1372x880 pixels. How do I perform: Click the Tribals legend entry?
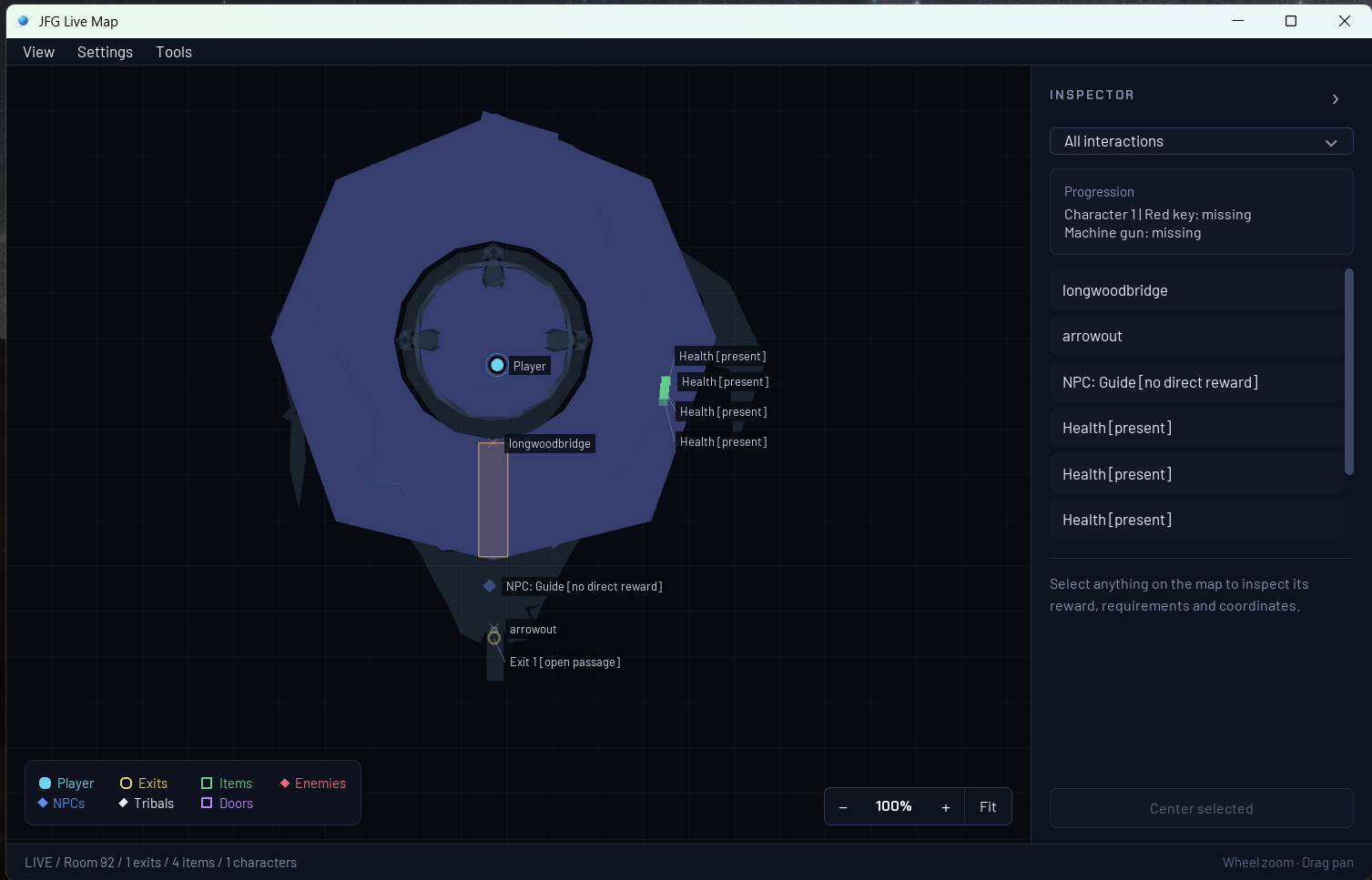pyautogui.click(x=146, y=804)
